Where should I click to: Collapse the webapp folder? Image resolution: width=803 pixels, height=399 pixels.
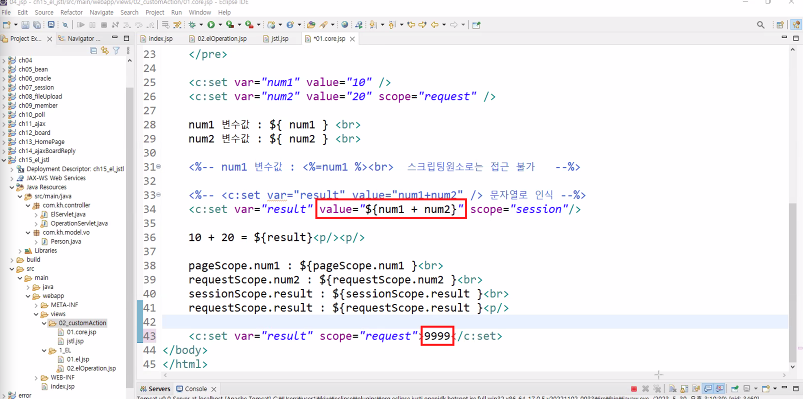[x=28, y=296]
